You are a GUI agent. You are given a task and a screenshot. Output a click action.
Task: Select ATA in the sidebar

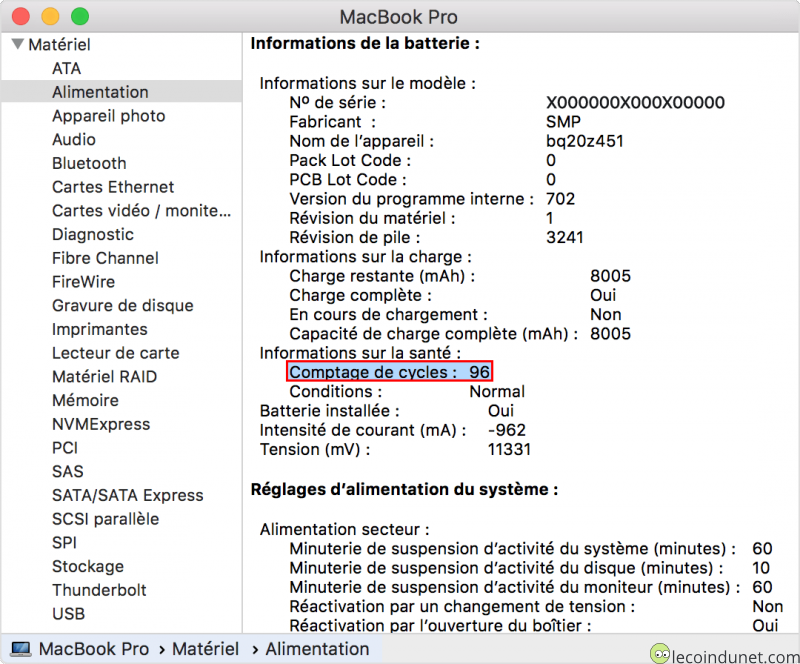pyautogui.click(x=66, y=68)
